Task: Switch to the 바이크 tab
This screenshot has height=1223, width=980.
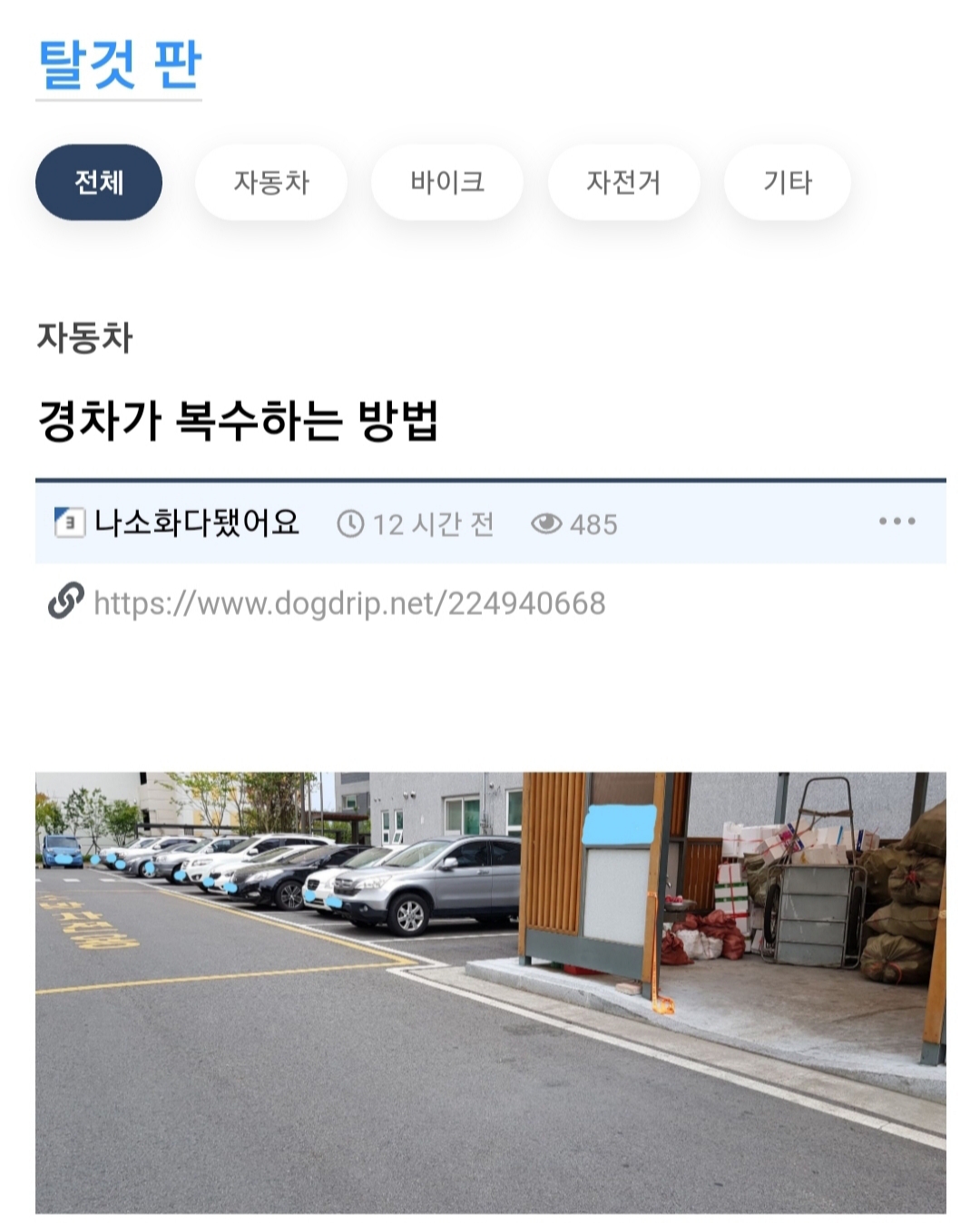Action: click(x=447, y=182)
